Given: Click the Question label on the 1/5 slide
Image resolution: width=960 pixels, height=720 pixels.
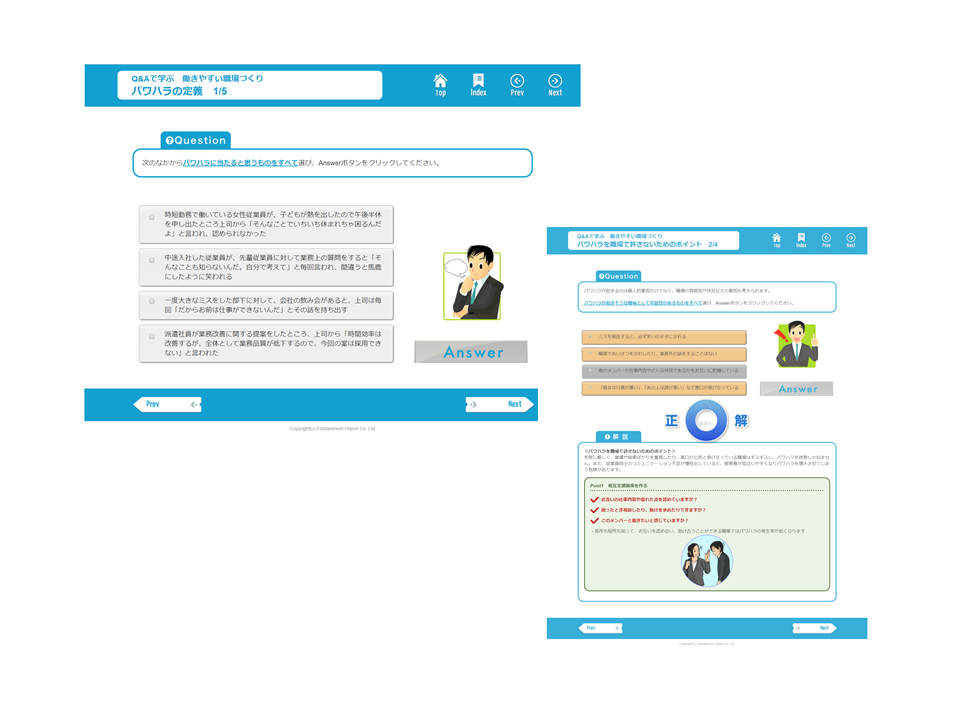Looking at the screenshot, I should point(195,140).
